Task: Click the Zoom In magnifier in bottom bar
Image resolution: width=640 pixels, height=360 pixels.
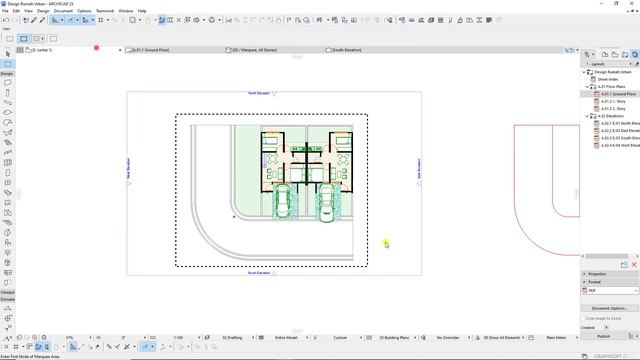Action: click(x=35, y=338)
